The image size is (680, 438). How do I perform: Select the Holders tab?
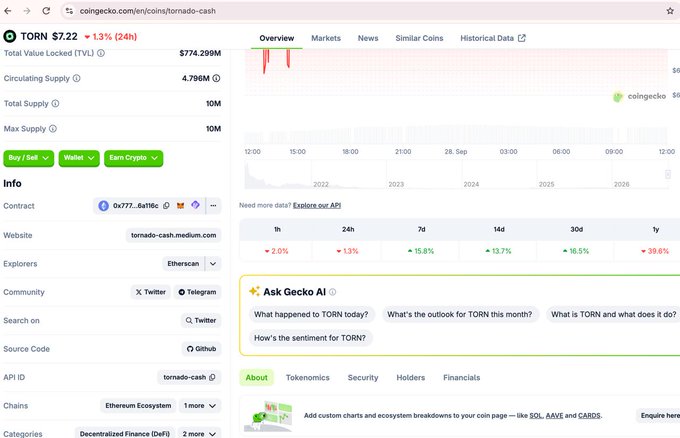tap(411, 378)
